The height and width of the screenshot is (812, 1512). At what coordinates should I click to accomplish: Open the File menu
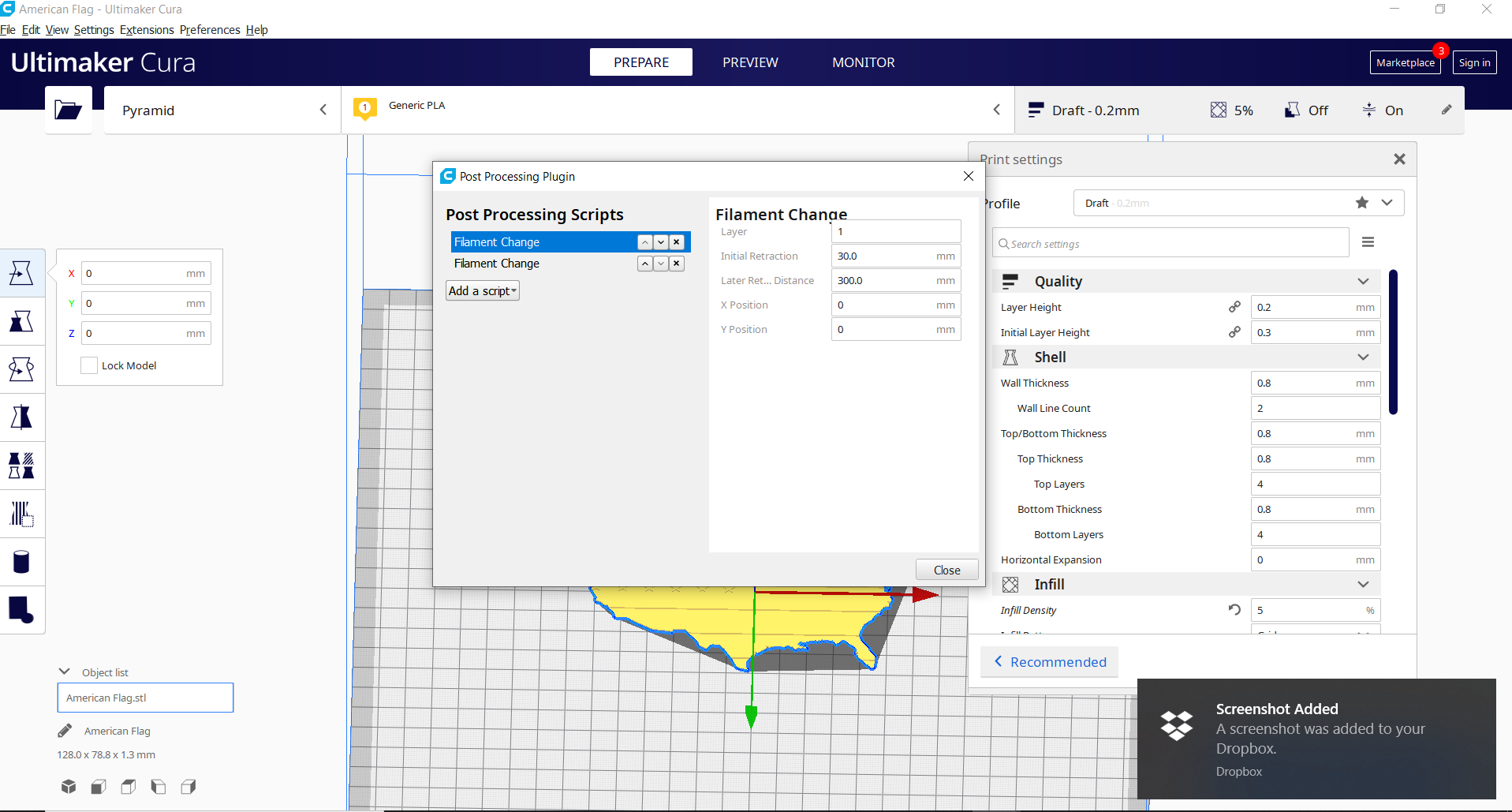[x=8, y=30]
